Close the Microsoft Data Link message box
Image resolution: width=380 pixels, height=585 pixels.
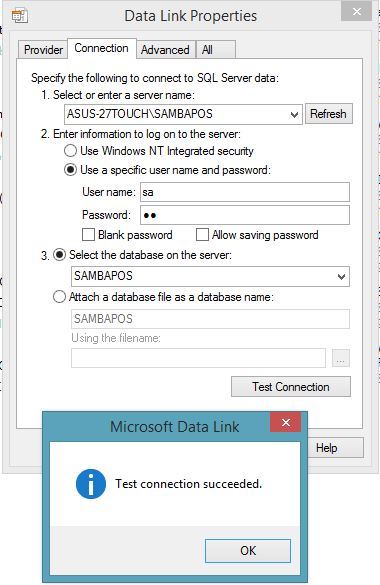[x=286, y=422]
